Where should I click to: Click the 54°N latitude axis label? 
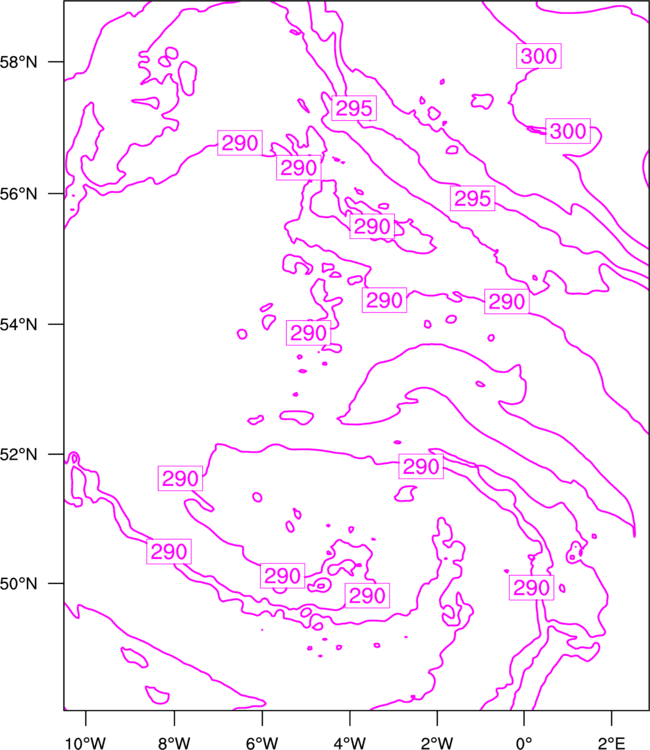(18, 324)
